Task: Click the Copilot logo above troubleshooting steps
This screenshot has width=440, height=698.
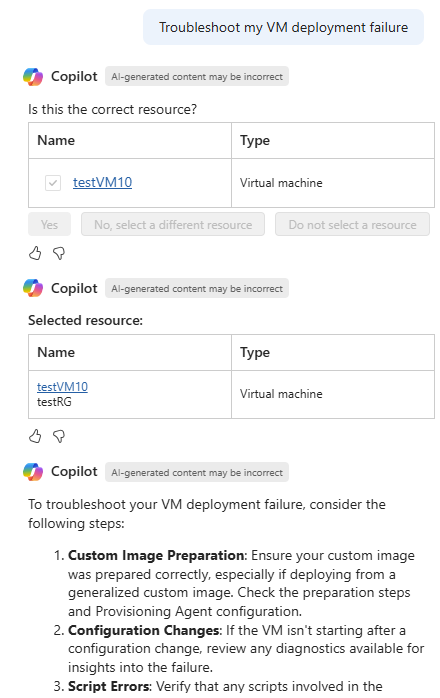Action: click(x=33, y=472)
